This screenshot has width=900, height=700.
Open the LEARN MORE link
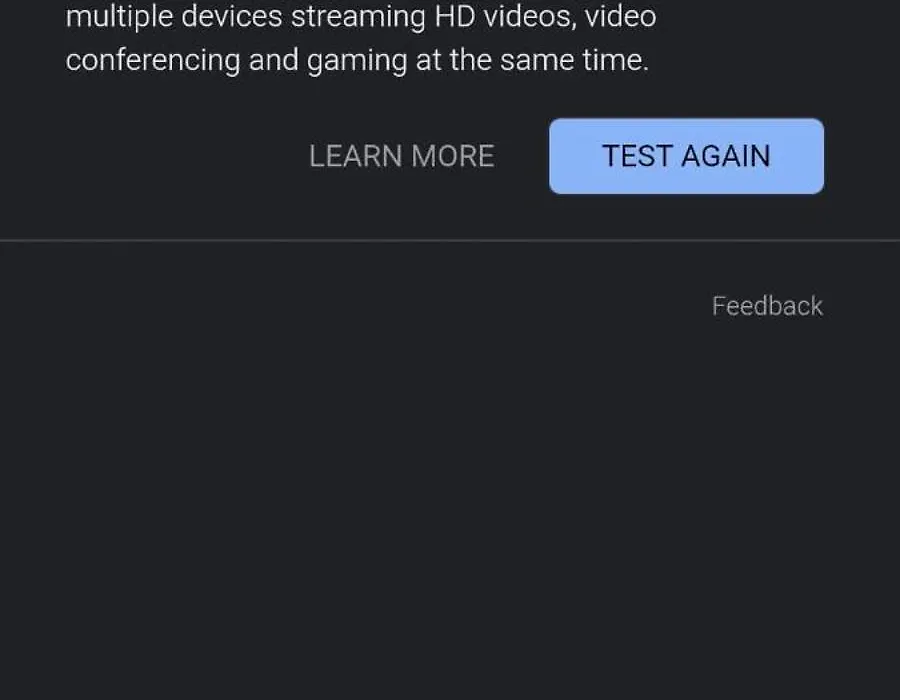[x=402, y=156]
